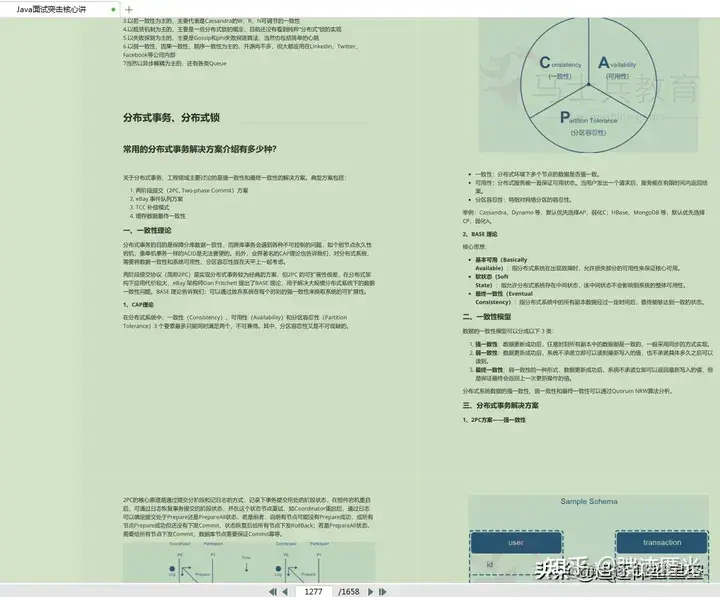Click the list item 缓存数据最终一致性
The width and height of the screenshot is (720, 597).
(160, 216)
